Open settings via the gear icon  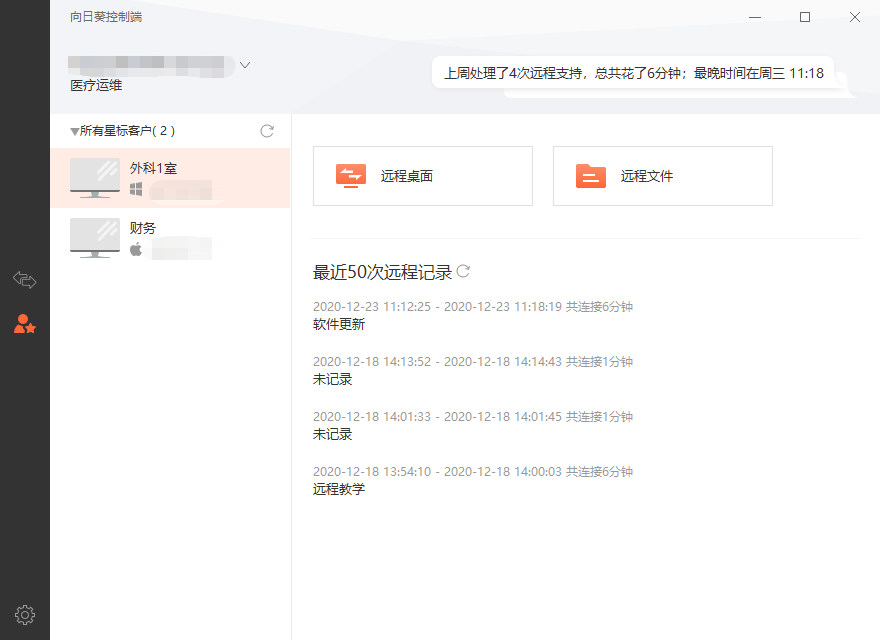coord(24,615)
